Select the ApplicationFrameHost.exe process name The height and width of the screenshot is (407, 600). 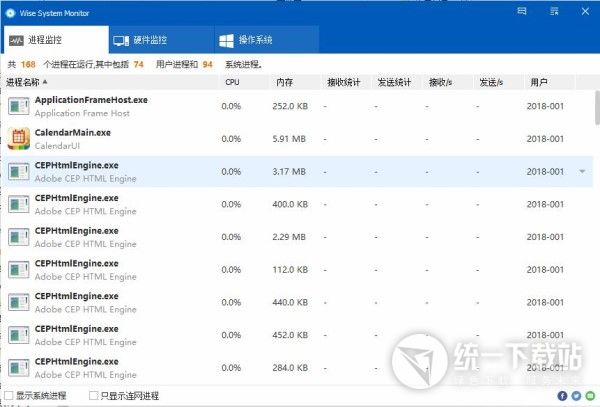91,100
